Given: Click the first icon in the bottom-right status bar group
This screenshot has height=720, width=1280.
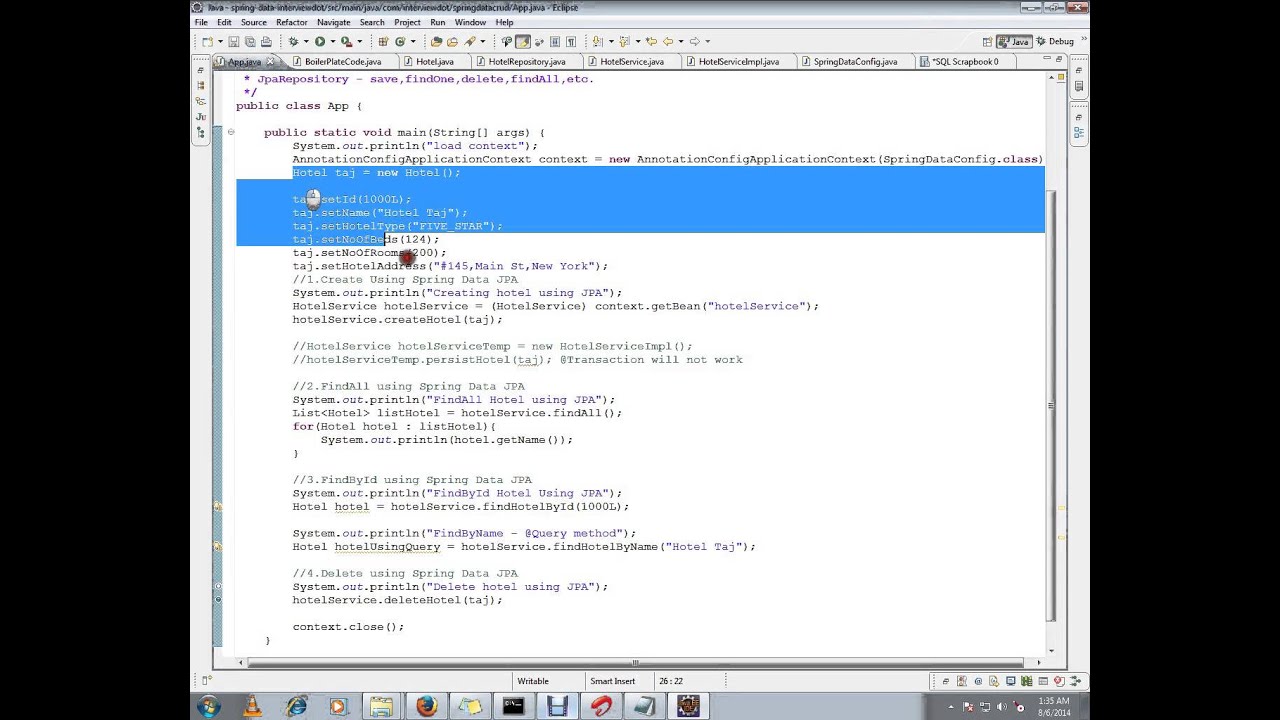Looking at the screenshot, I should pyautogui.click(x=946, y=681).
